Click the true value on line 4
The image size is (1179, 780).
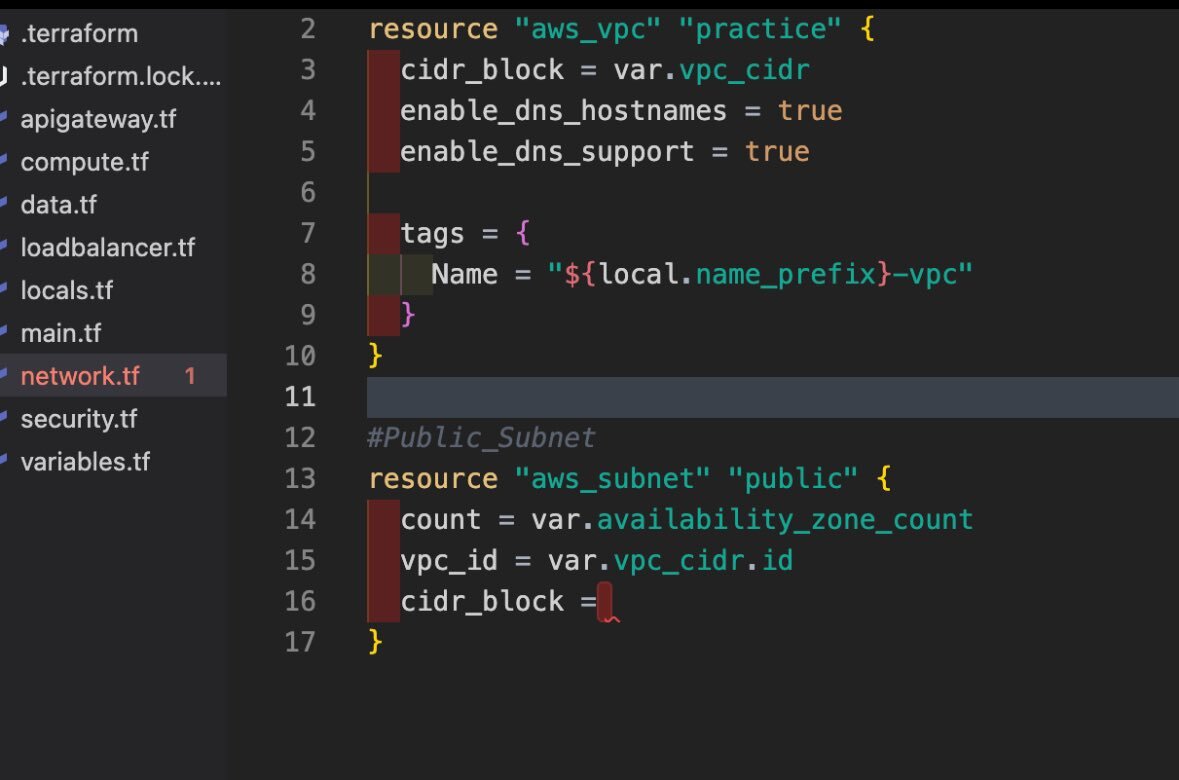pos(810,111)
